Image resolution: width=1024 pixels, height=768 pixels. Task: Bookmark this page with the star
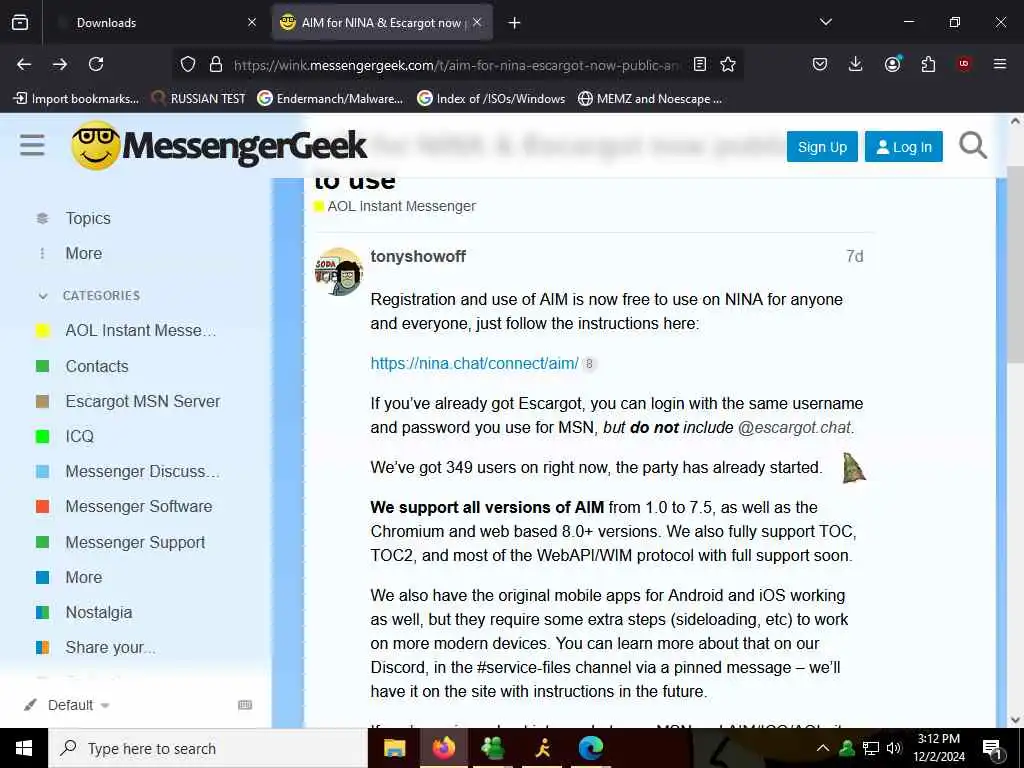click(728, 64)
